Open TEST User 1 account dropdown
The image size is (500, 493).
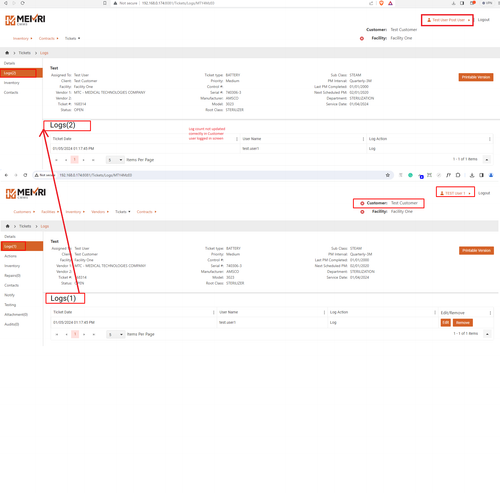pos(455,193)
